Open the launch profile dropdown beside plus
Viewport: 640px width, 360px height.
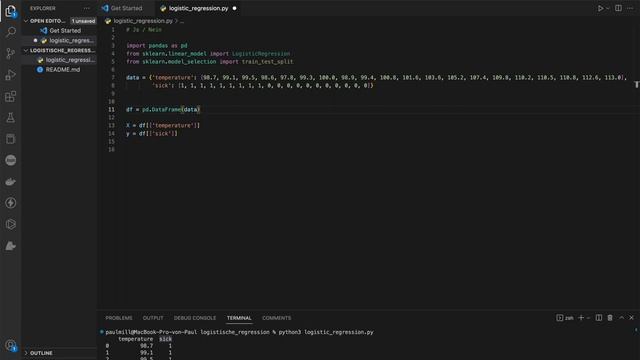tap(588, 318)
